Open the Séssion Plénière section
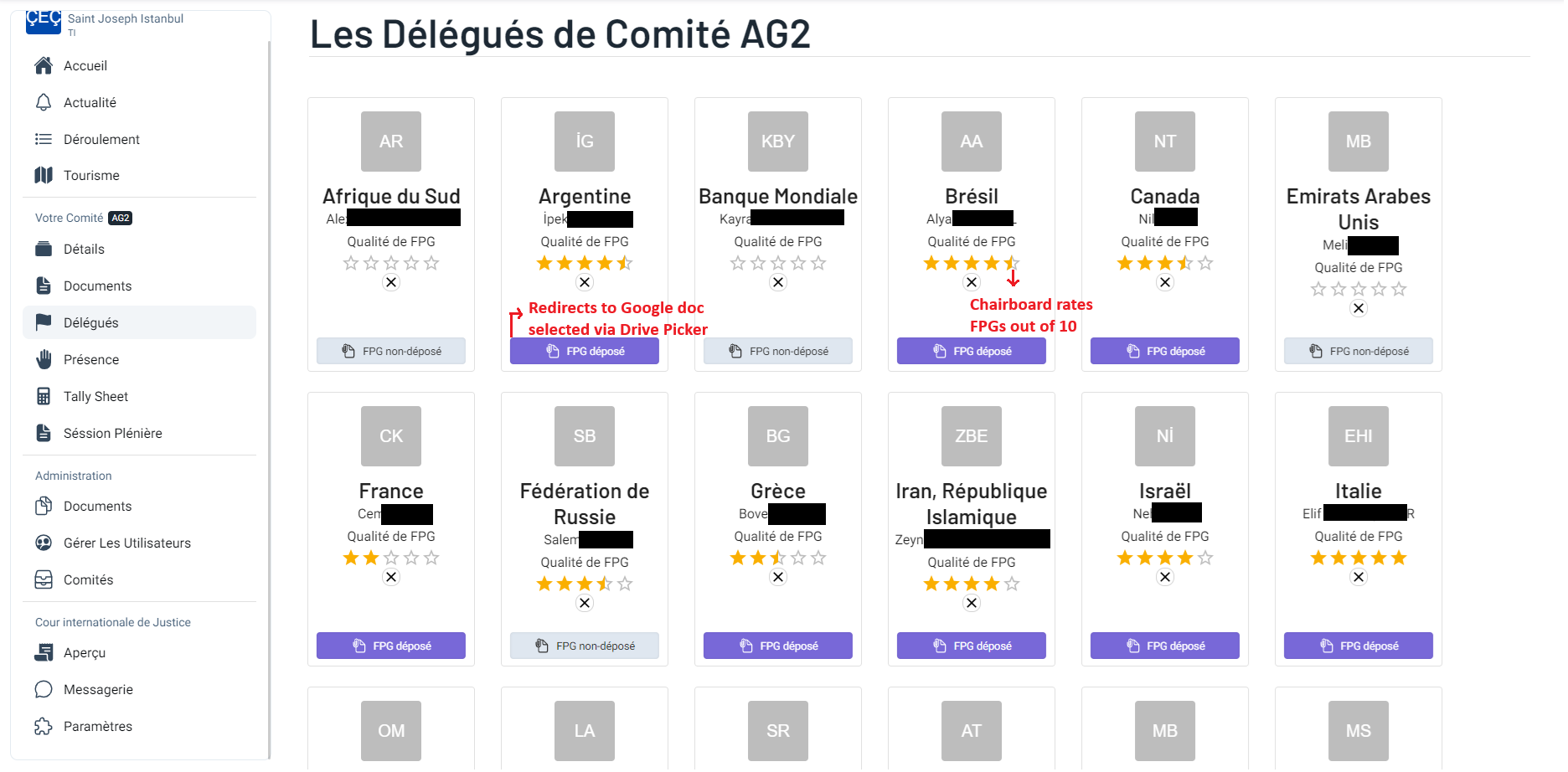Viewport: 1568px width, 772px height. click(x=112, y=433)
